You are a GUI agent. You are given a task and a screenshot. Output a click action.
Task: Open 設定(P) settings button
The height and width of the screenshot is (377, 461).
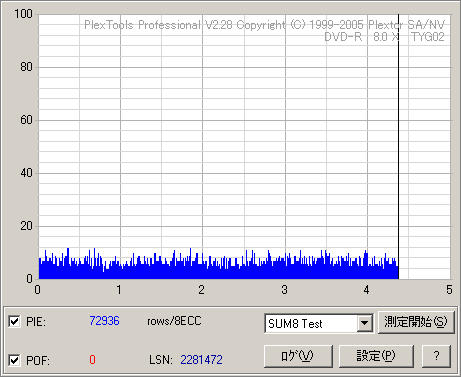click(376, 356)
